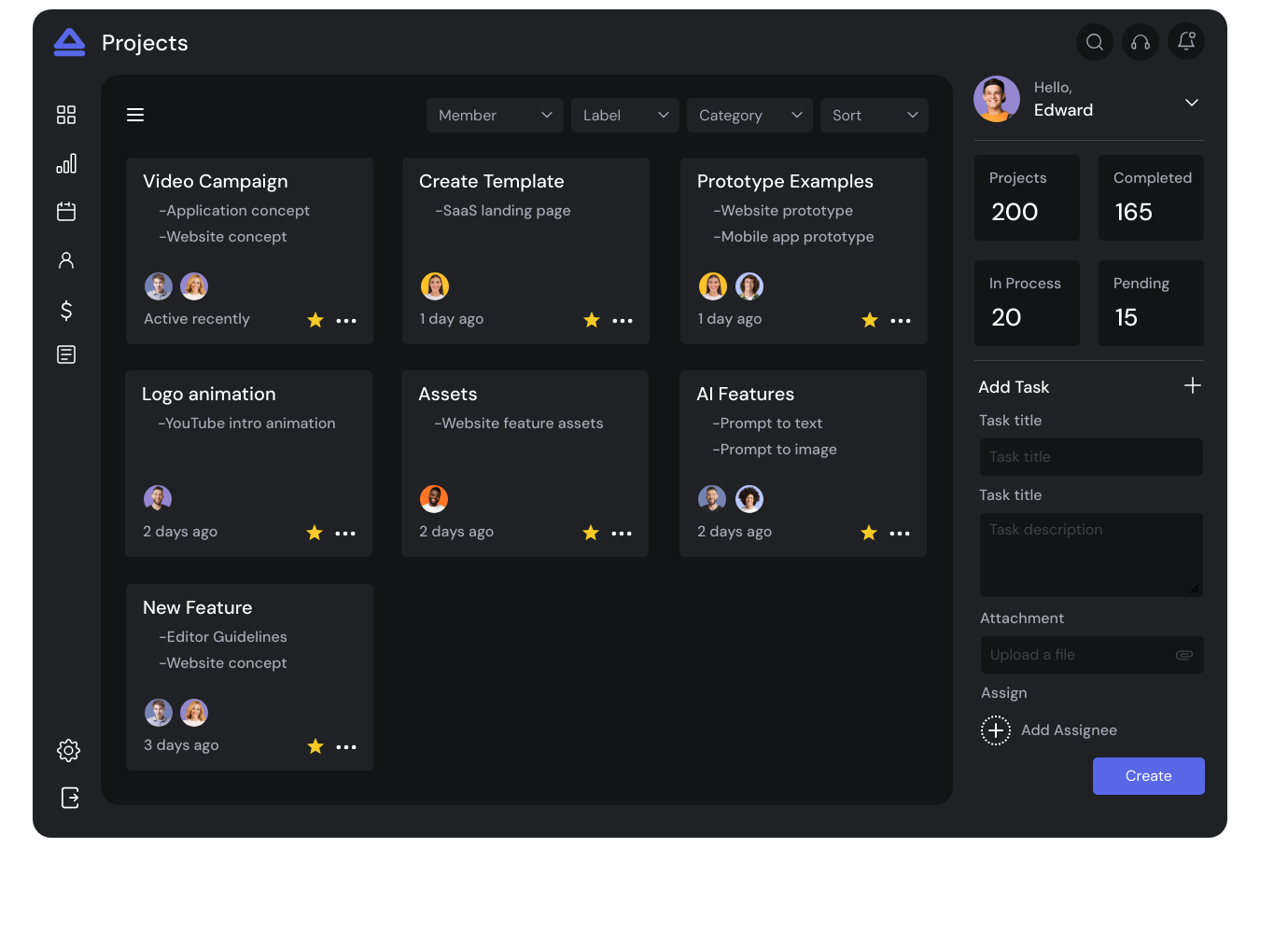This screenshot has width=1288, height=931.
Task: Unstar the Create Template project card
Action: click(592, 320)
